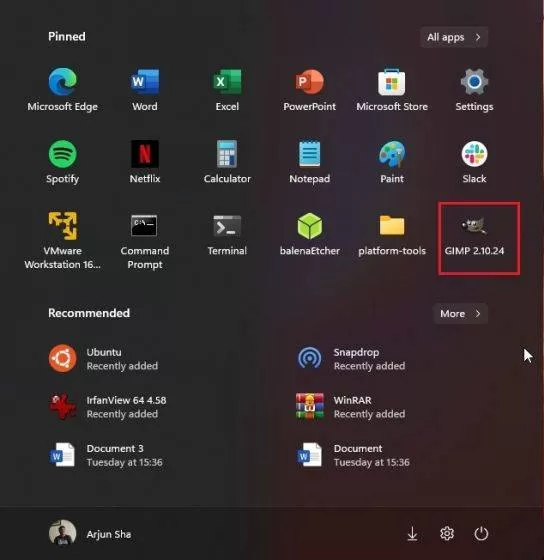Open the Terminal pinned app
This screenshot has height=560, width=544.
tap(227, 234)
